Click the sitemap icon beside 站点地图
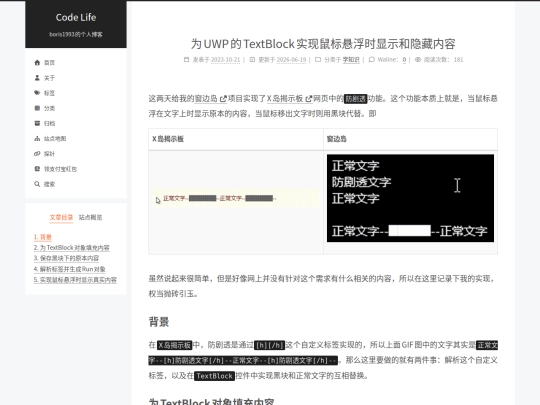Screen dimensions: 540x405 click(x=37, y=138)
